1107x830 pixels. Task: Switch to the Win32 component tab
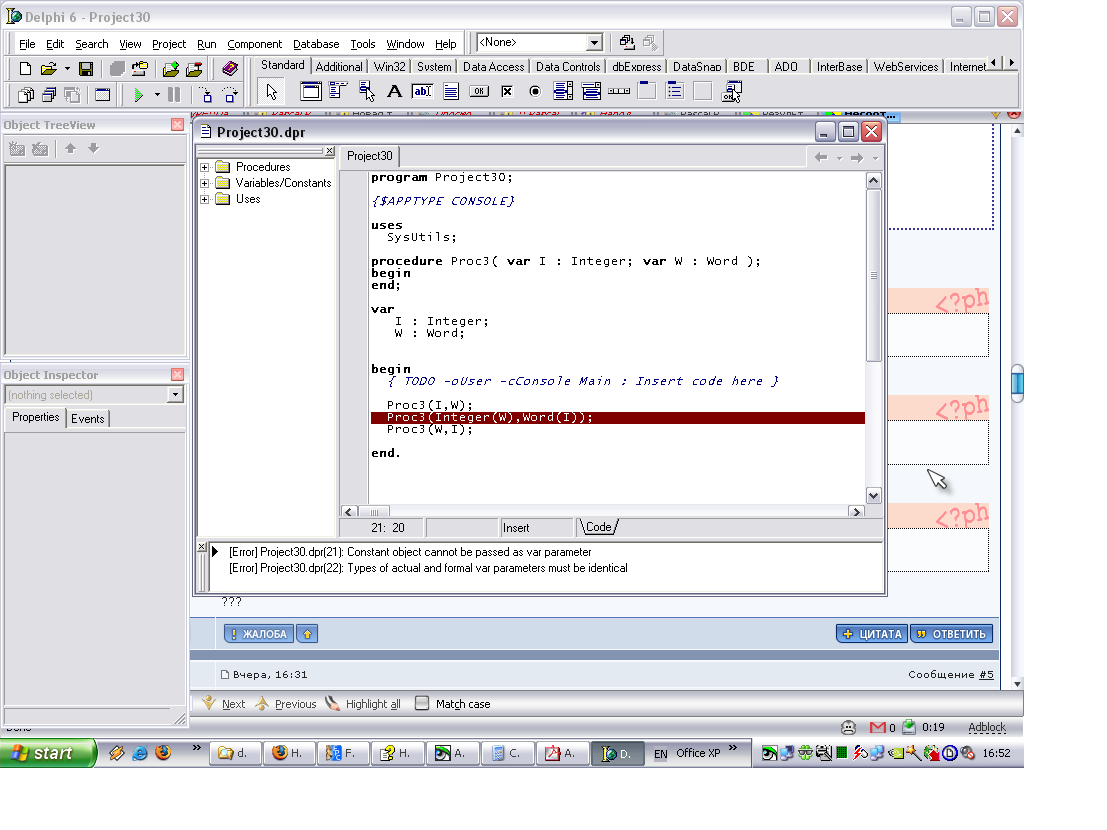click(388, 67)
